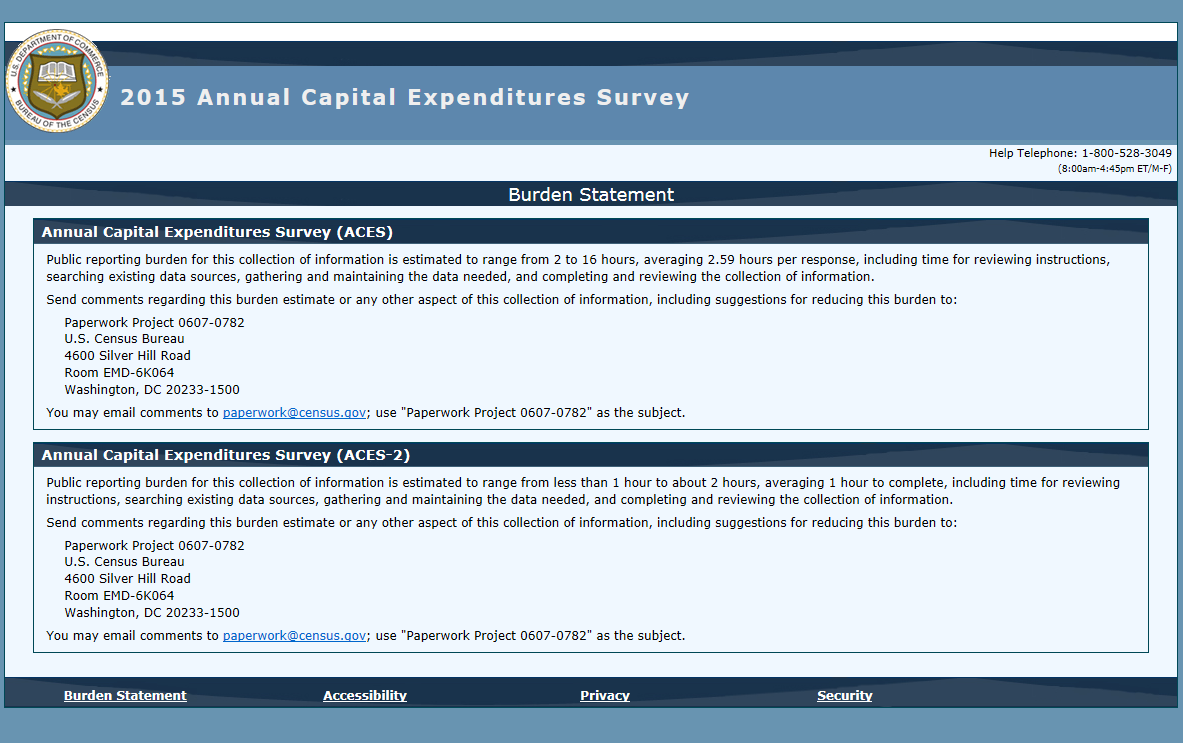Screen dimensions: 1183x743
Task: Open the Accessibility footer link
Action: 365,695
